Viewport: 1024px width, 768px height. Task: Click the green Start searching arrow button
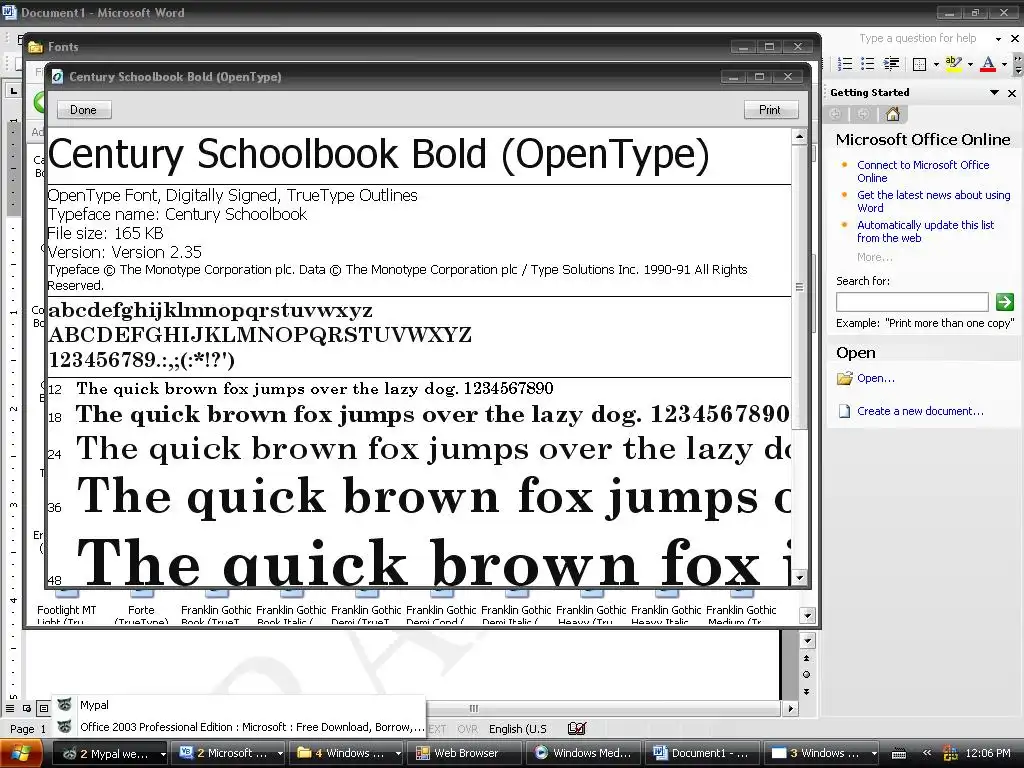click(1004, 302)
